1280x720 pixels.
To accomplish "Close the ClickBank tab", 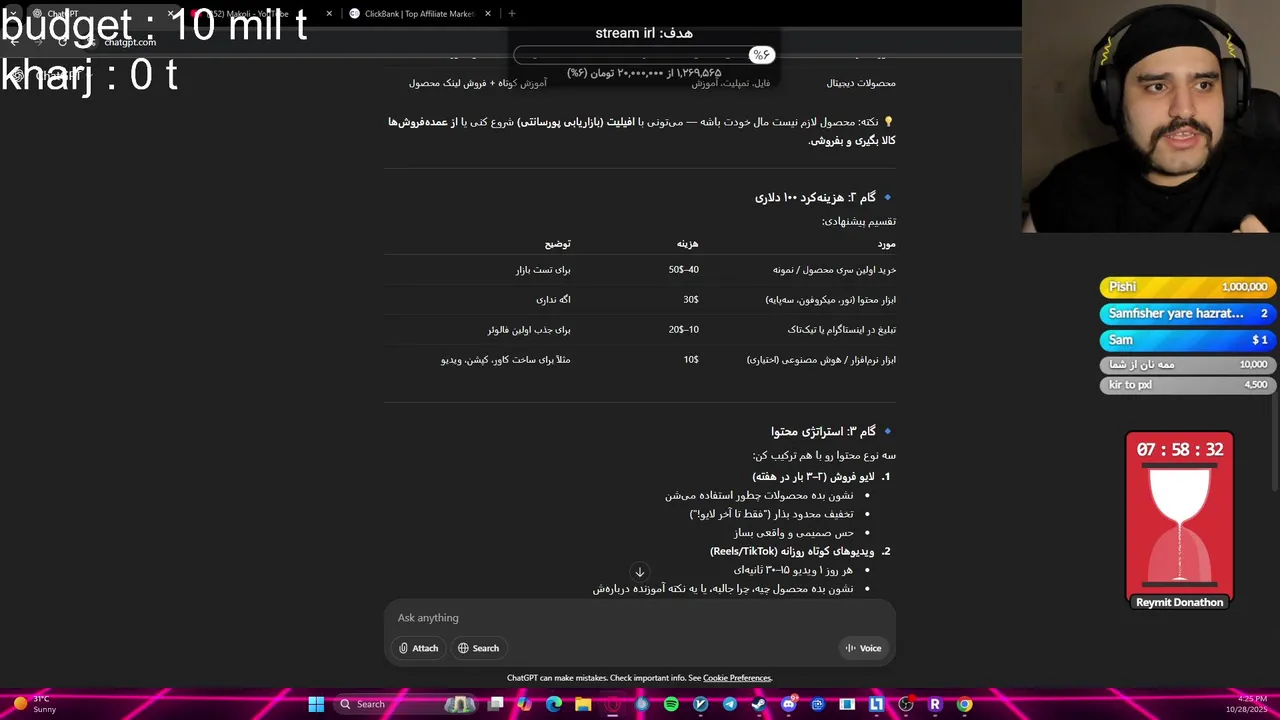I will 488,14.
